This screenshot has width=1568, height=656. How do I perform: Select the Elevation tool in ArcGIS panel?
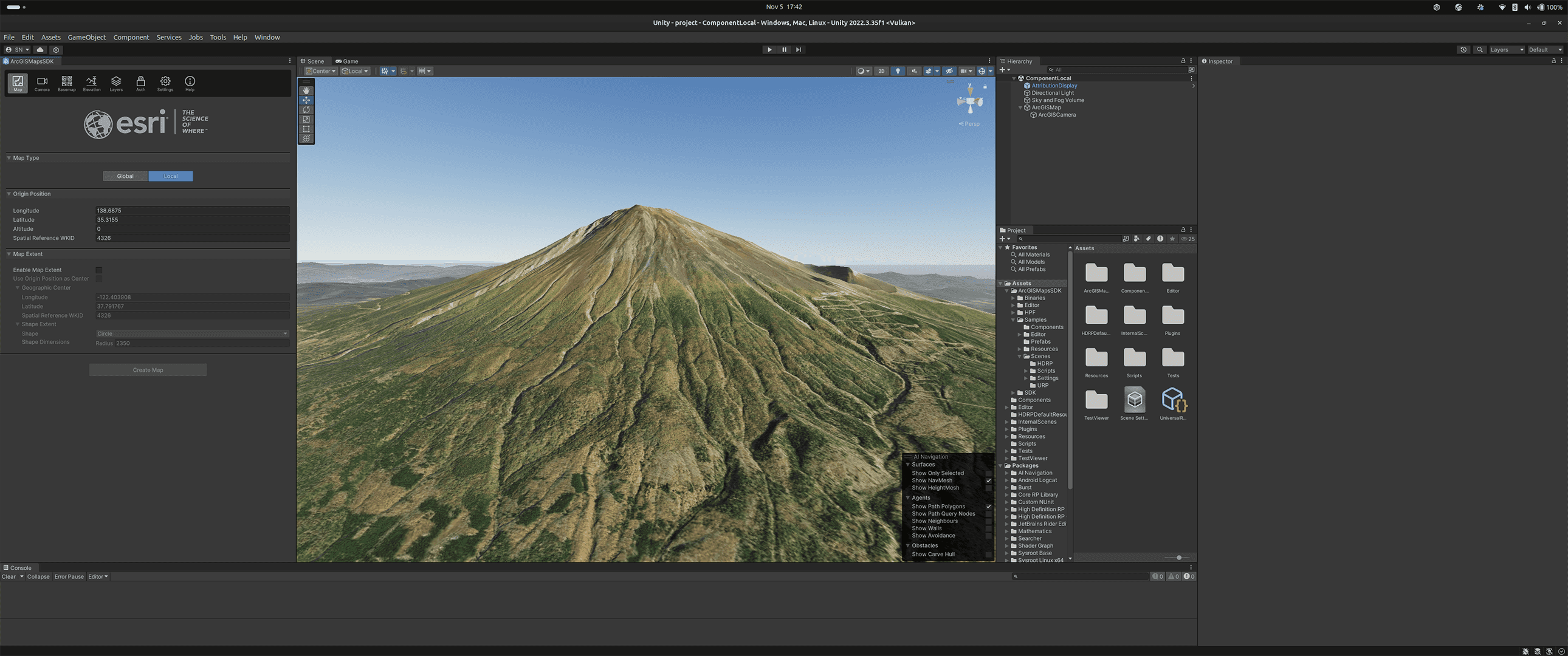(91, 83)
